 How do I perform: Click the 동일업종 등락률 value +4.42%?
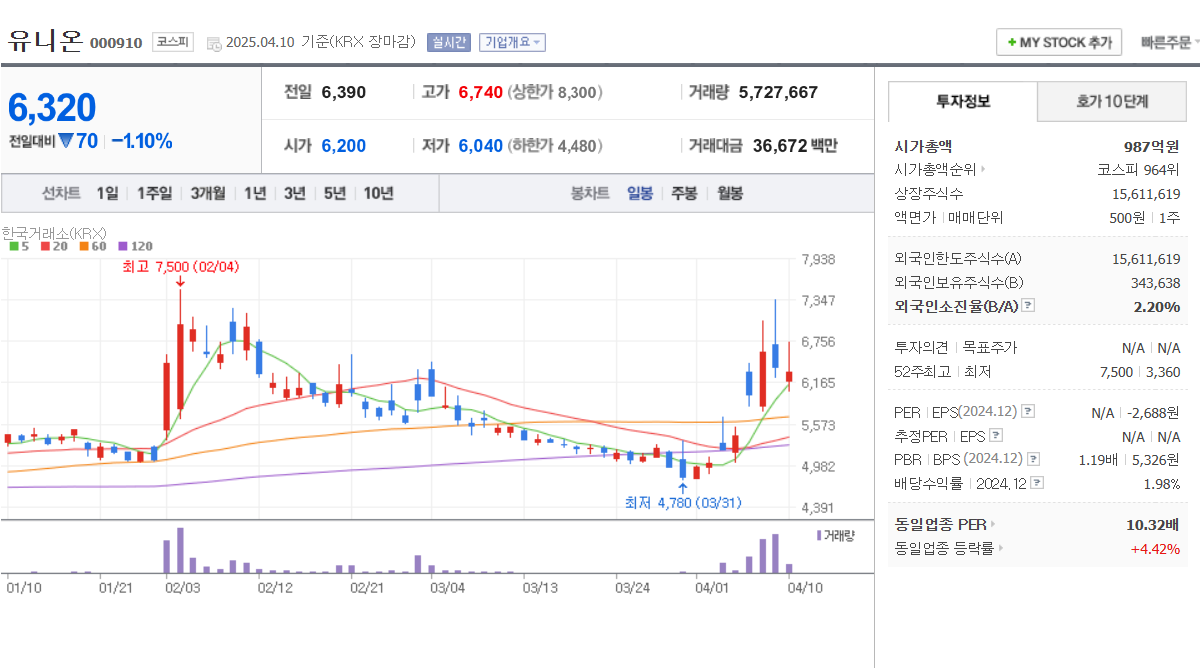point(1155,548)
